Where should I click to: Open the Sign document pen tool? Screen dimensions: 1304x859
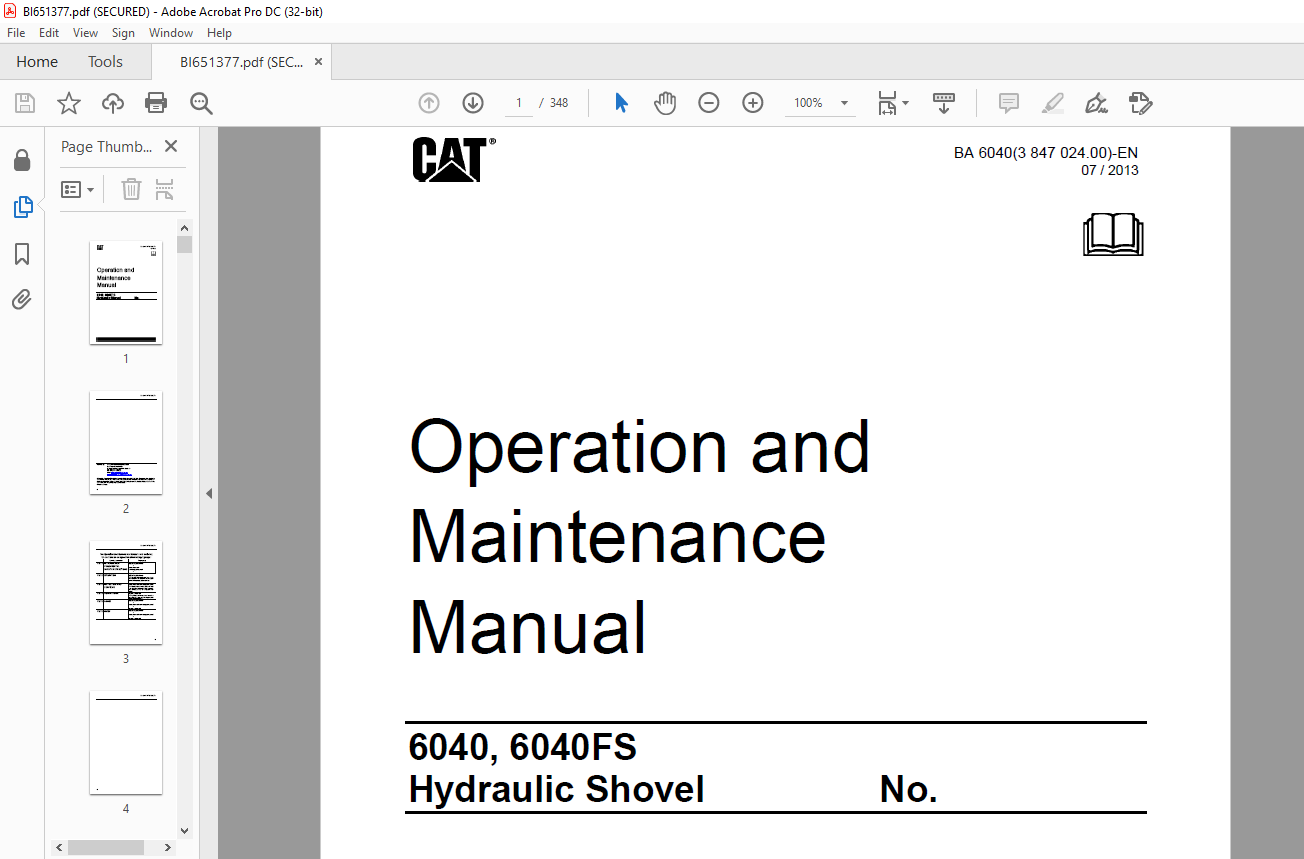point(1097,103)
